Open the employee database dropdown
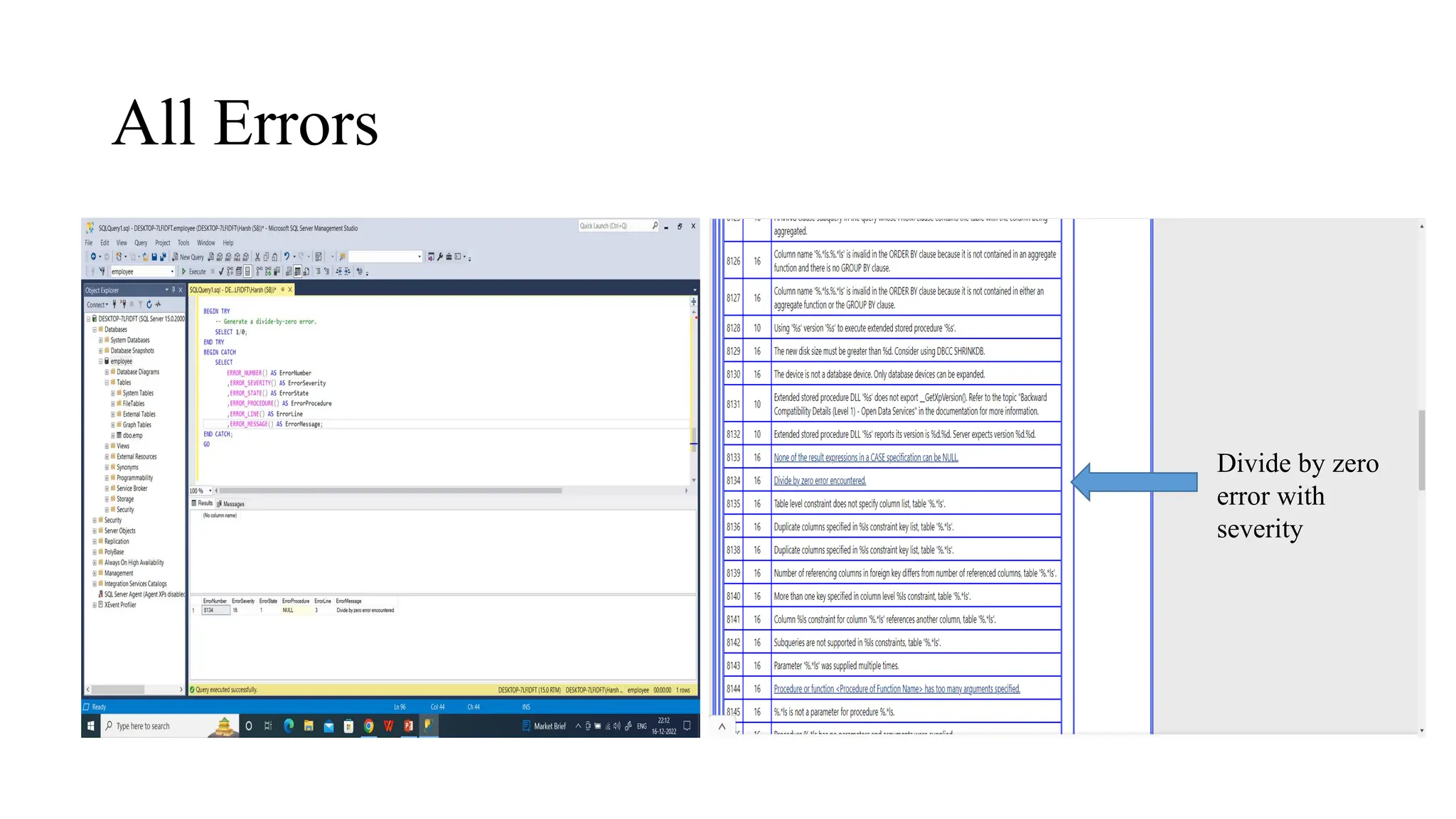The image size is (1456, 819). click(171, 272)
